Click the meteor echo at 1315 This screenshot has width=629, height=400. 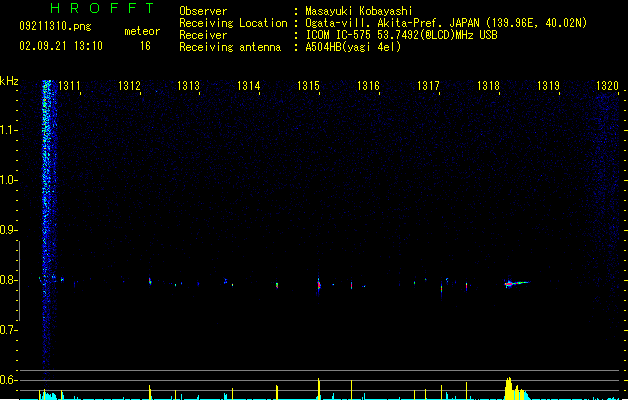pos(319,286)
